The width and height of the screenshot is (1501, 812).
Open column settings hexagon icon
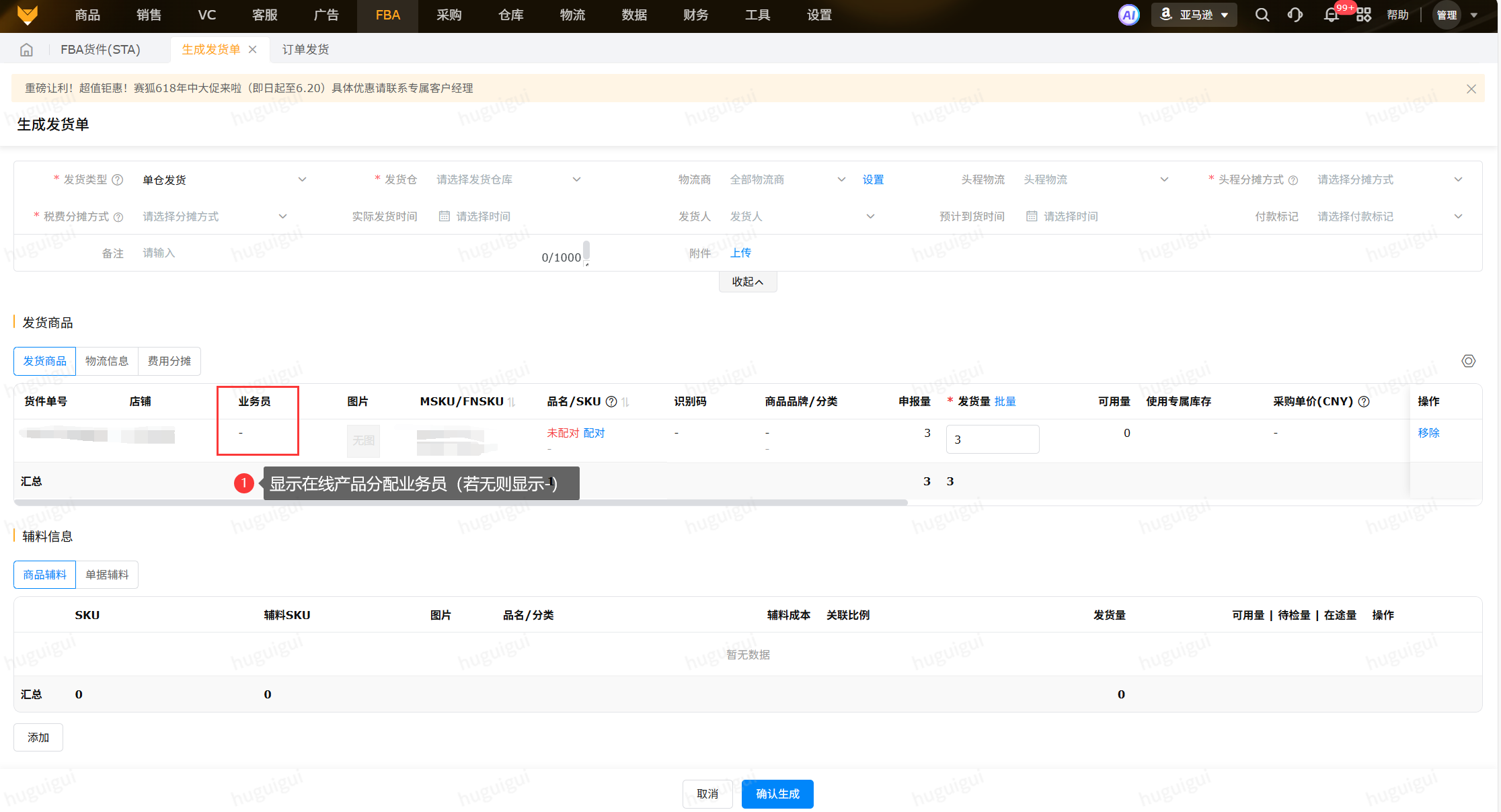[1468, 361]
